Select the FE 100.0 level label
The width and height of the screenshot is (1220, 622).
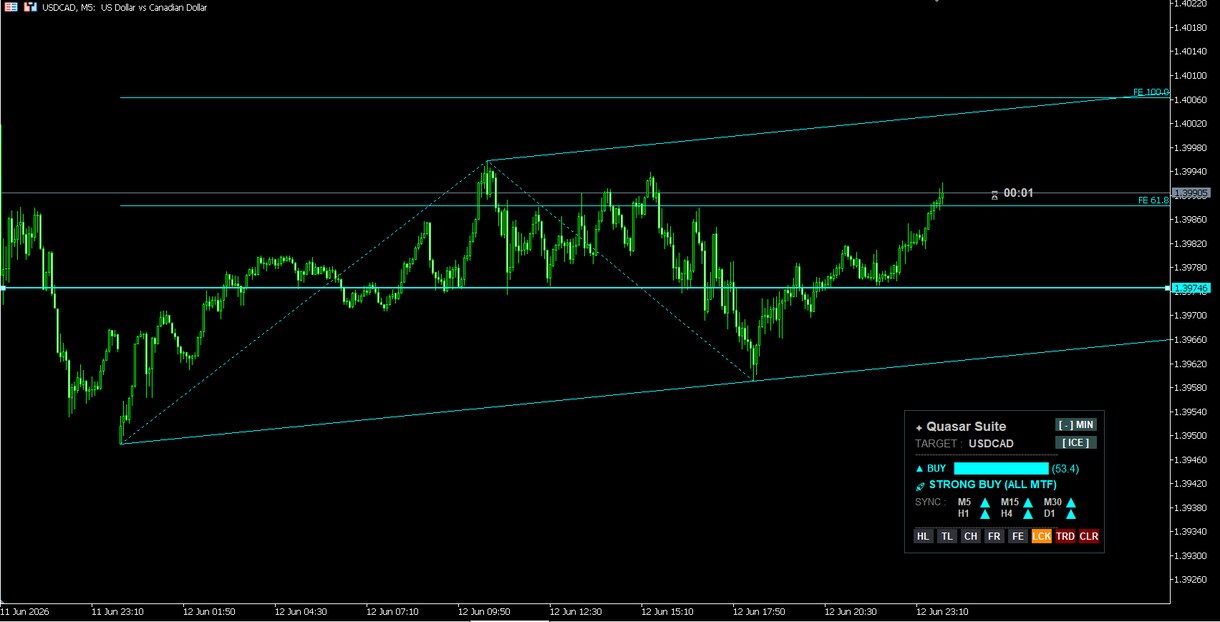[x=1151, y=92]
